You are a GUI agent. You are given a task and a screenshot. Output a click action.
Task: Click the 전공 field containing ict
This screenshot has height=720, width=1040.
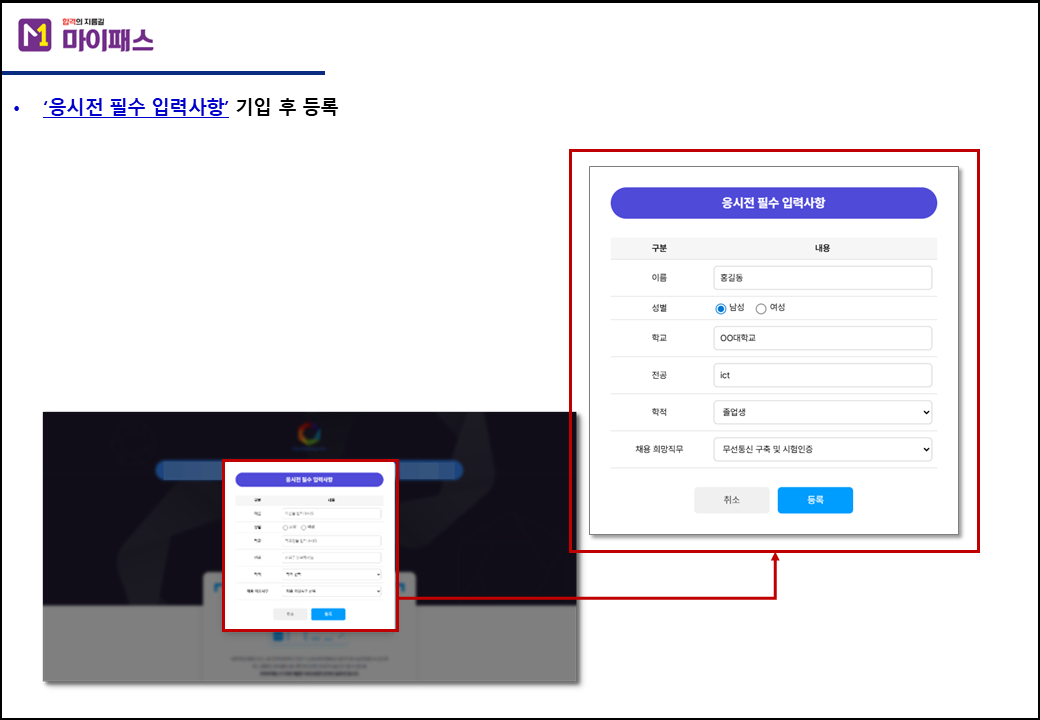point(822,375)
